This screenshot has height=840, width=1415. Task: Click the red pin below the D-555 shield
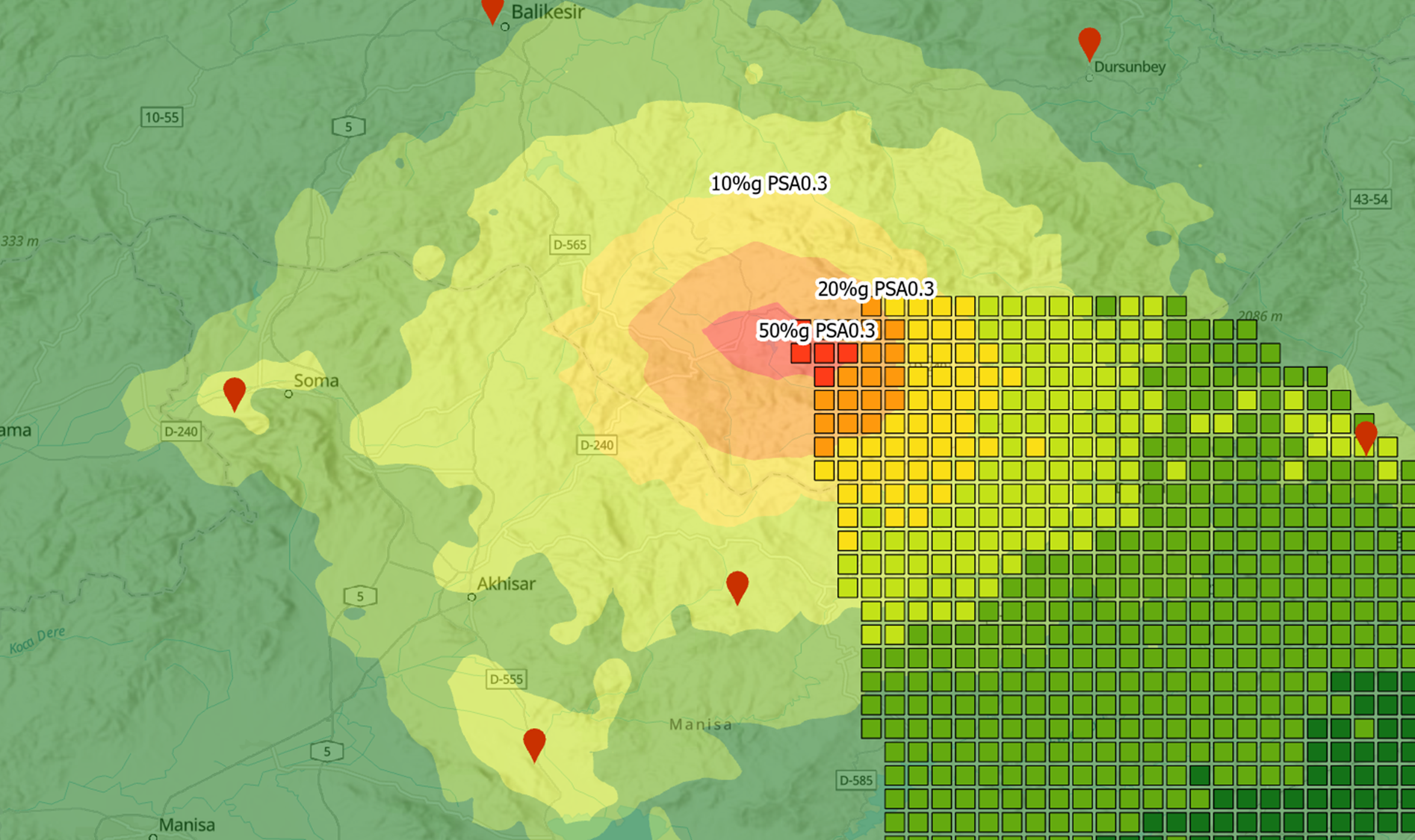tap(534, 744)
